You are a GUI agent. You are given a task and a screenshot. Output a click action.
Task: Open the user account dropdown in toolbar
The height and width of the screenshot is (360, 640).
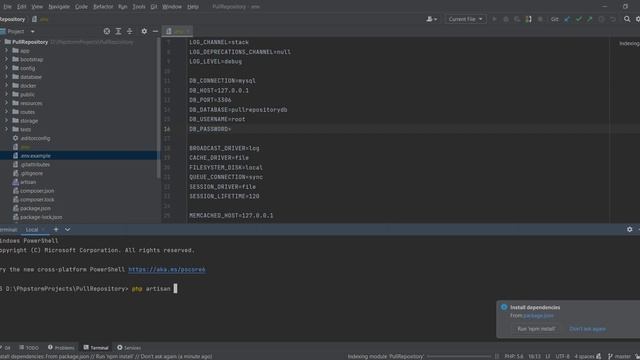pos(431,19)
